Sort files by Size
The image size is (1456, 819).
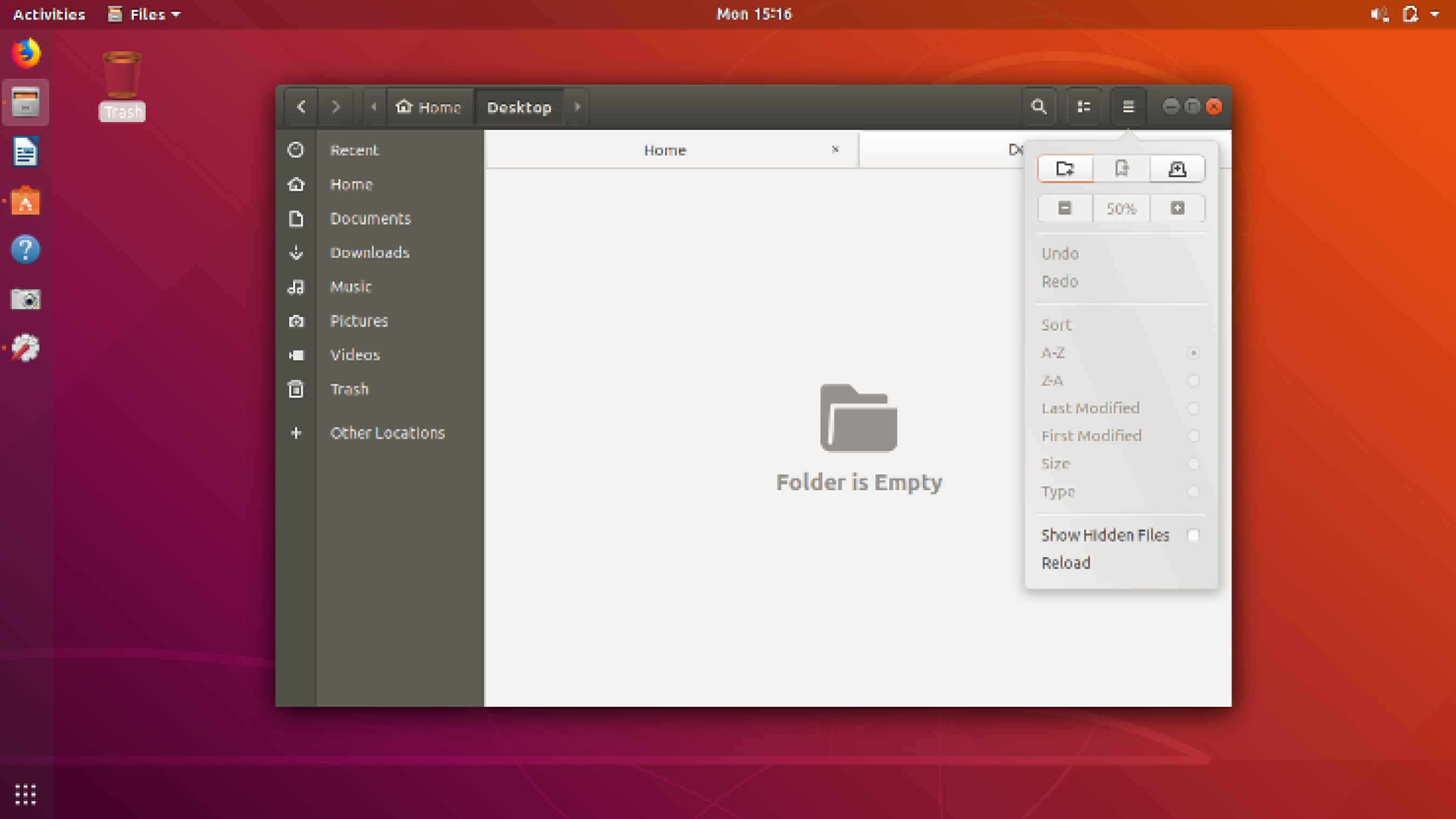tap(1121, 464)
